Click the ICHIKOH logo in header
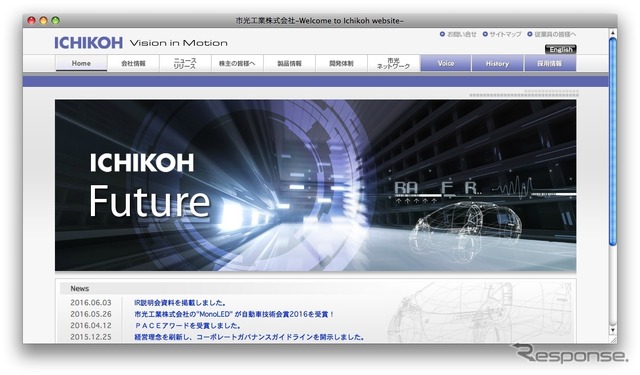Viewport: 640px width, 375px height. [x=88, y=42]
